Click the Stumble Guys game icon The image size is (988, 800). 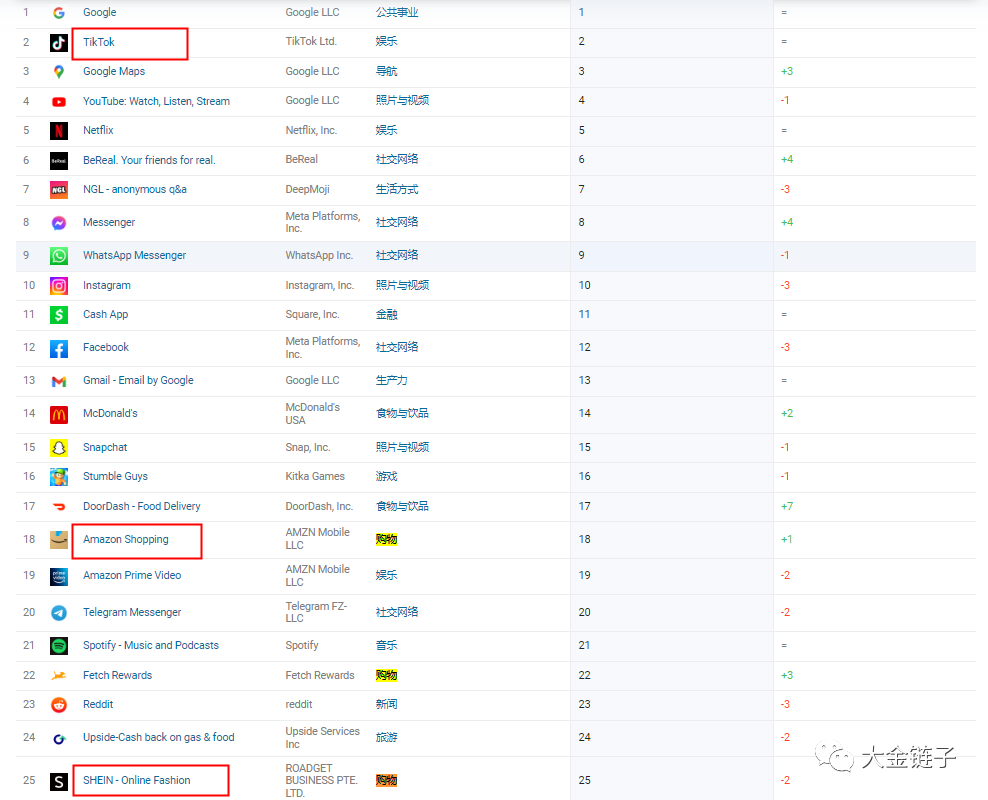tap(59, 477)
